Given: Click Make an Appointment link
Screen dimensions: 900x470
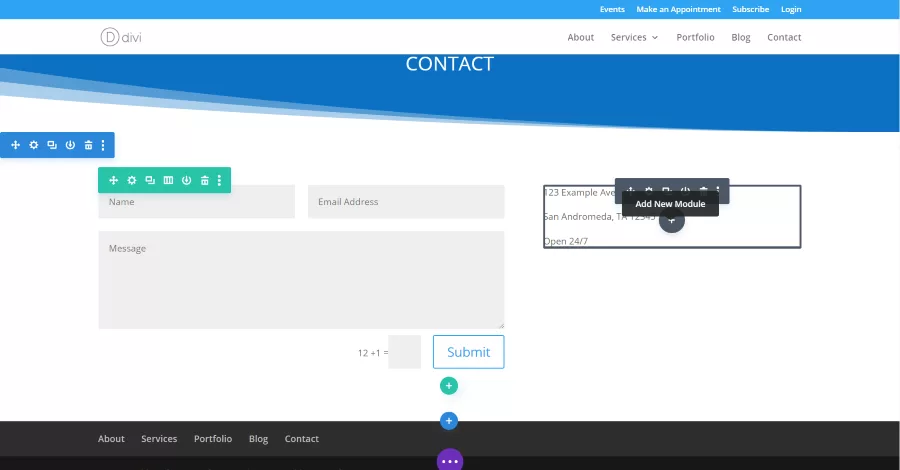Looking at the screenshot, I should (678, 9).
